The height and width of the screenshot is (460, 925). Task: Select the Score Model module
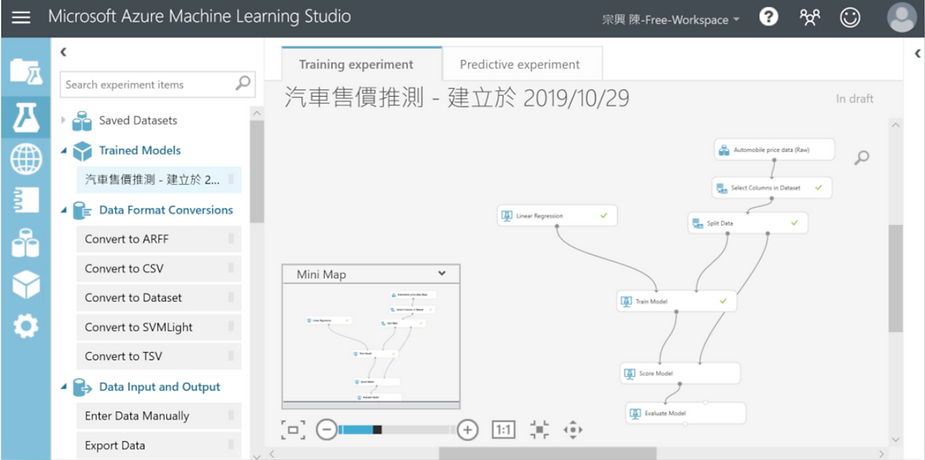pos(680,373)
